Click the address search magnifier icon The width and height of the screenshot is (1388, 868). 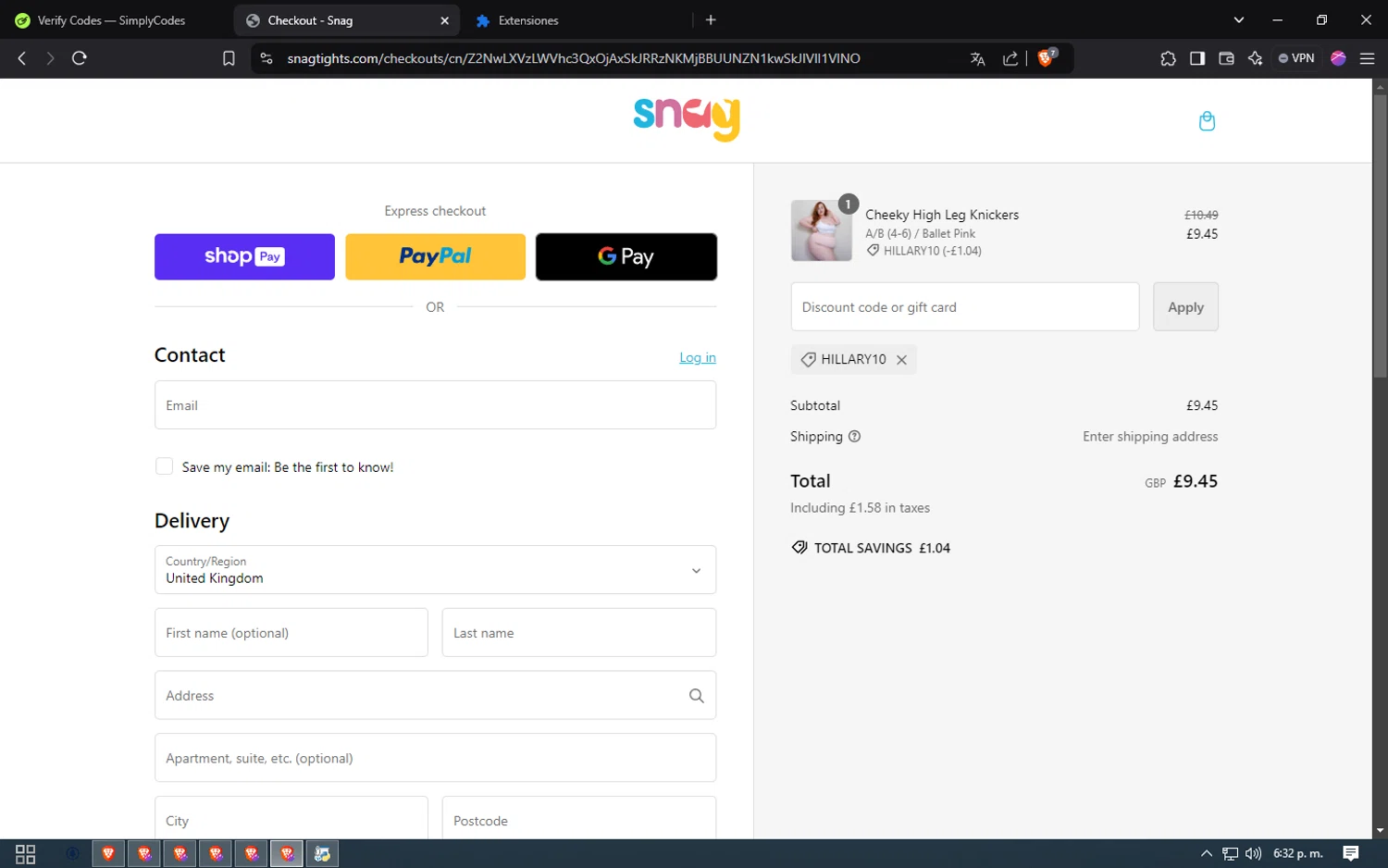click(x=697, y=696)
